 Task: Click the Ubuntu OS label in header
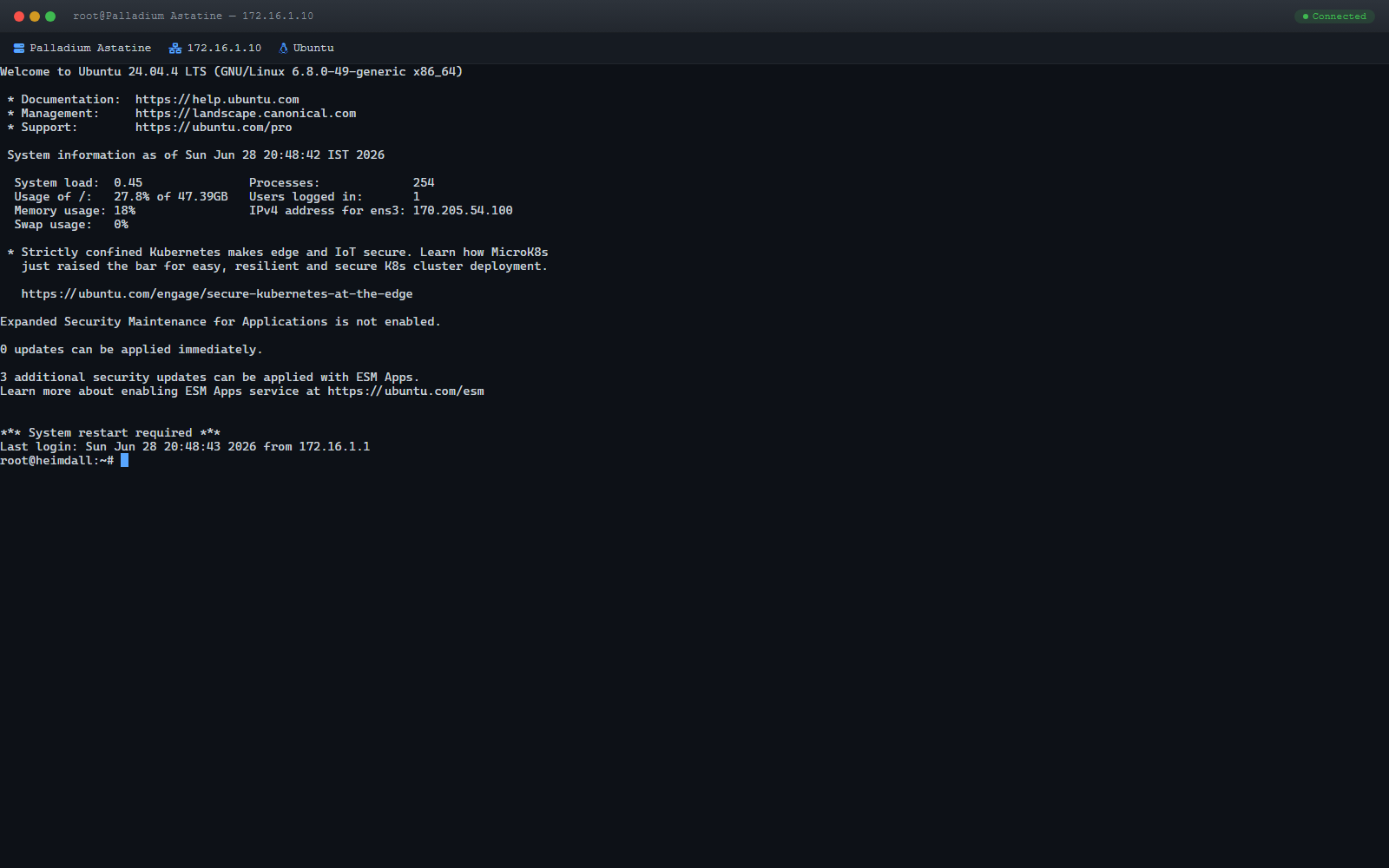pos(313,49)
